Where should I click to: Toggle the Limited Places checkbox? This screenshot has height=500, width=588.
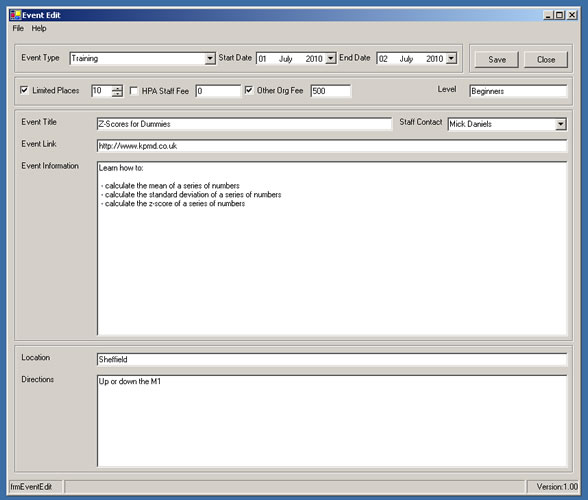click(24, 90)
